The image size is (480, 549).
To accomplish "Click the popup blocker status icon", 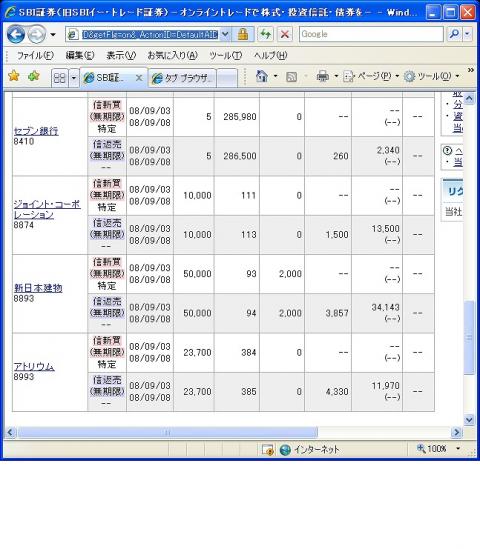I will (268, 450).
